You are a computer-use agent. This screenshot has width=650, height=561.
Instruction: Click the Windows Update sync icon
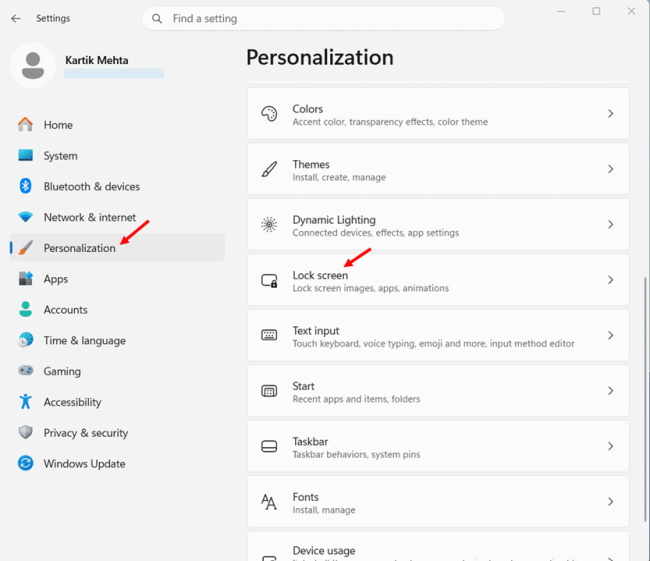coord(25,463)
